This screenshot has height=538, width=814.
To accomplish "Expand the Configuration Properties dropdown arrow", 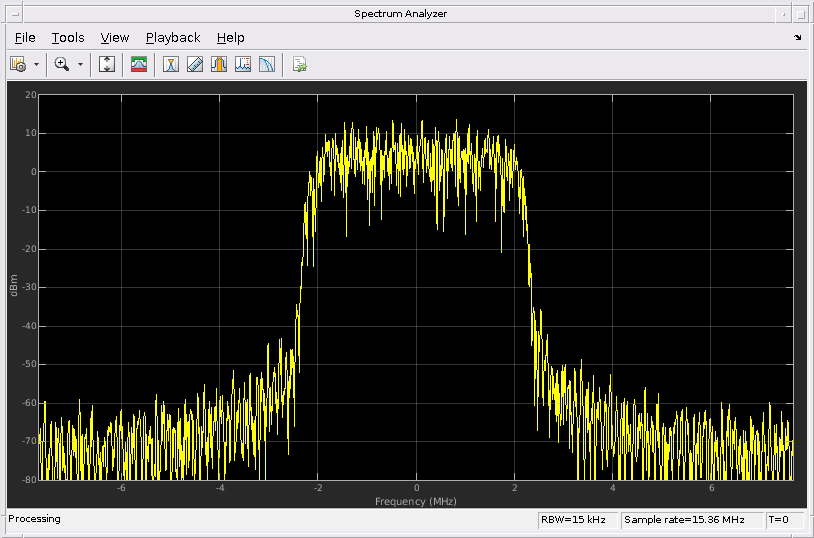I will coord(37,64).
